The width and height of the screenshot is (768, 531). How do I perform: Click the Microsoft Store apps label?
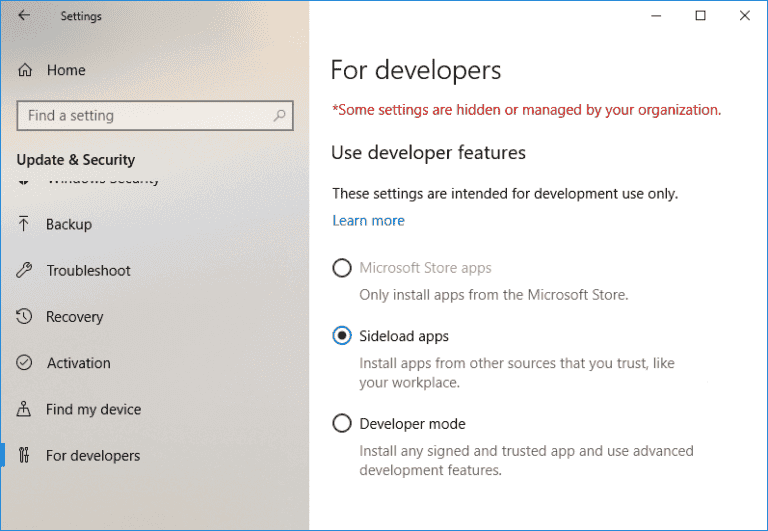(x=425, y=268)
